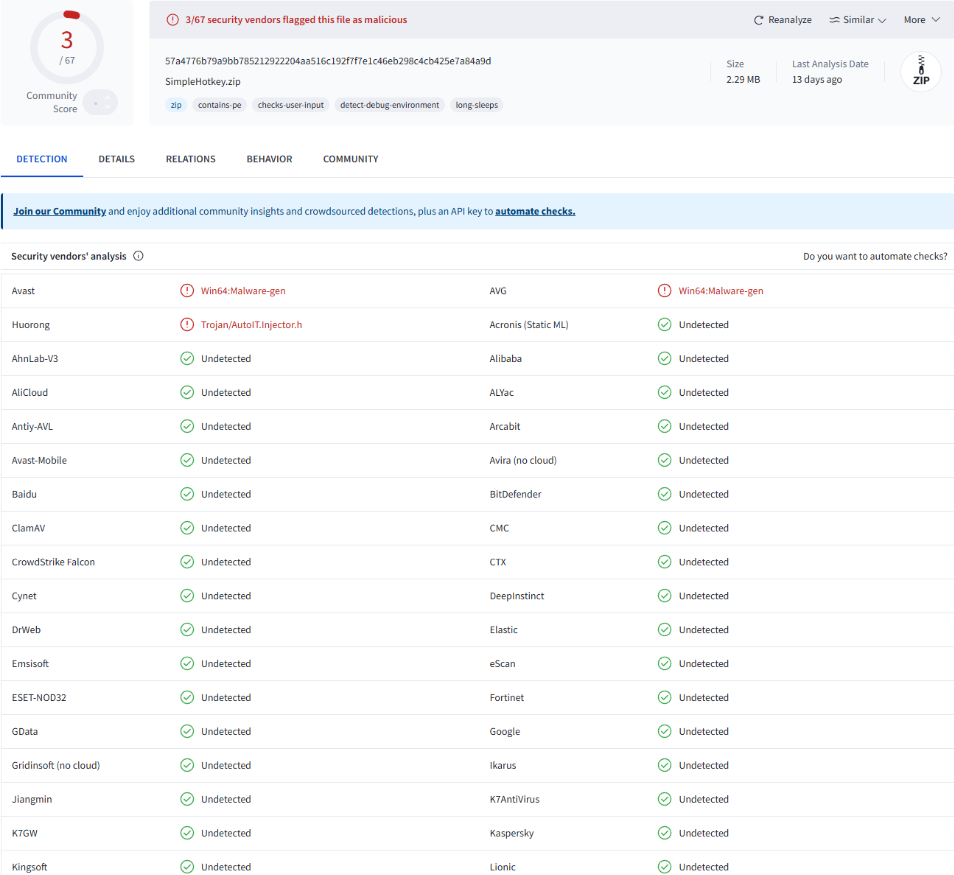Click the Kaspersky undetected checkmark
Image resolution: width=954 pixels, height=875 pixels.
(664, 833)
